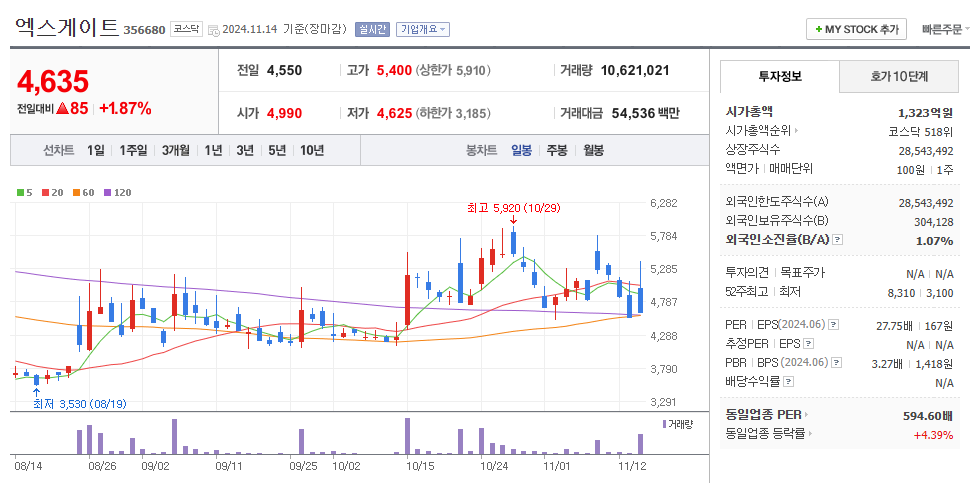Click help icon next to 추정PER EPS

coord(808,344)
